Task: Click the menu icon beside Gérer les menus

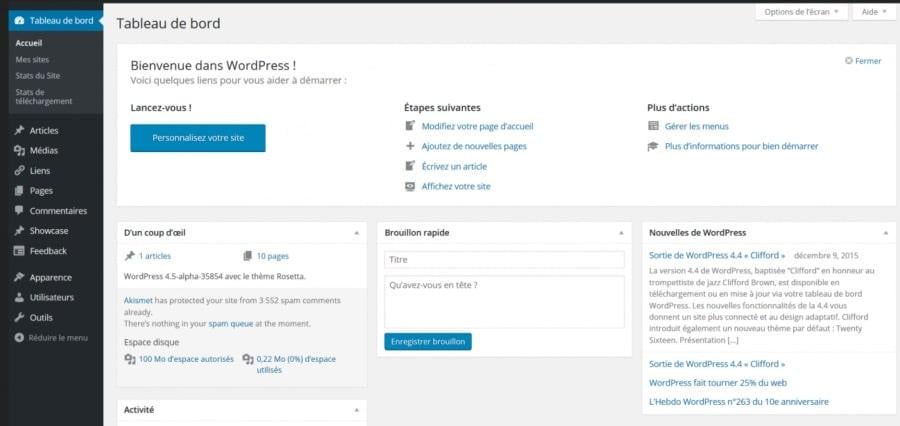Action: pyautogui.click(x=653, y=126)
